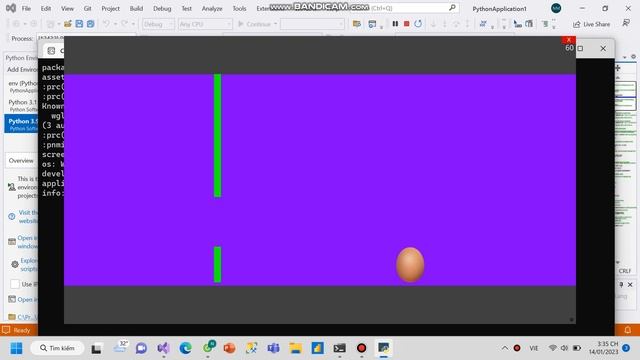Open the Edit menu
The width and height of the screenshot is (640, 360).
coord(46,8)
